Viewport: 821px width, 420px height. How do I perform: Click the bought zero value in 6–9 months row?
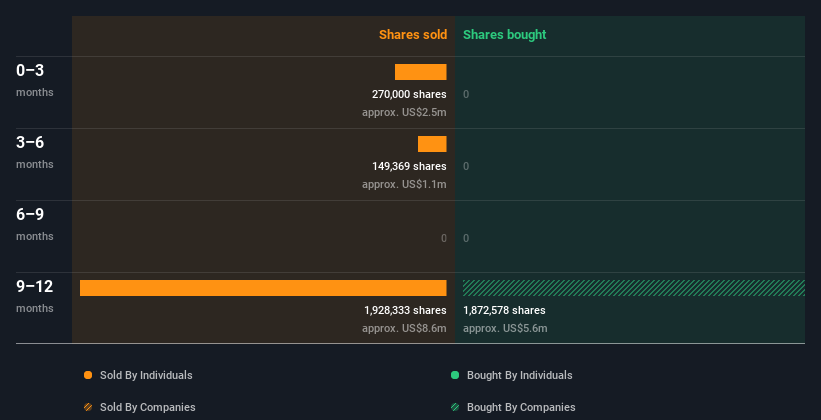pyautogui.click(x=466, y=238)
